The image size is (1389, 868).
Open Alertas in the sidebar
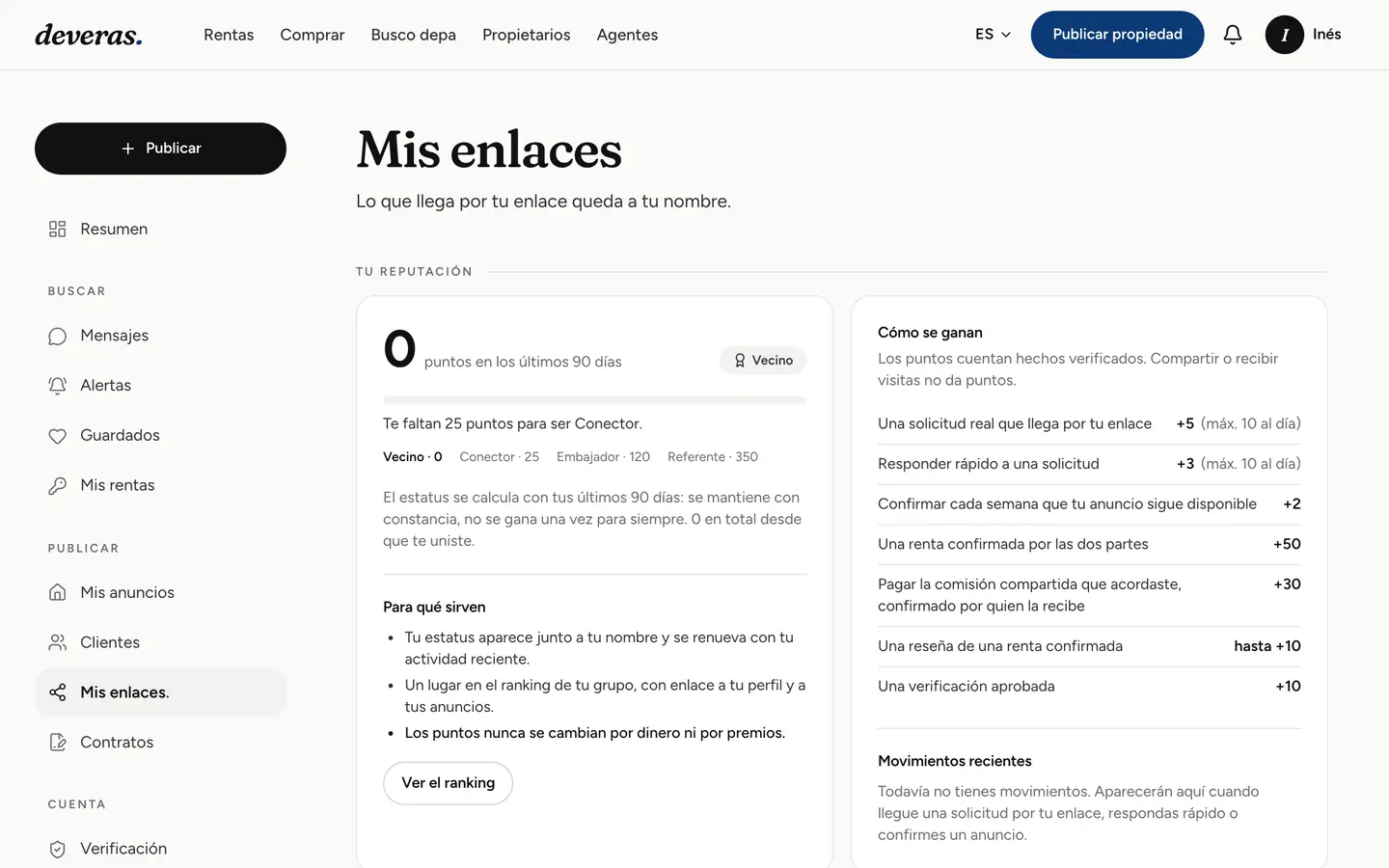(x=160, y=386)
